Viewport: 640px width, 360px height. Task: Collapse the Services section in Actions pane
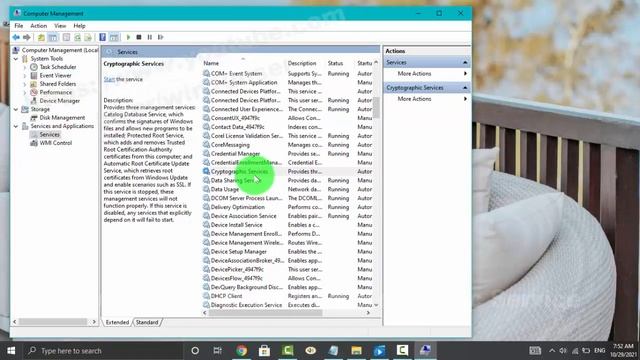(x=465, y=62)
